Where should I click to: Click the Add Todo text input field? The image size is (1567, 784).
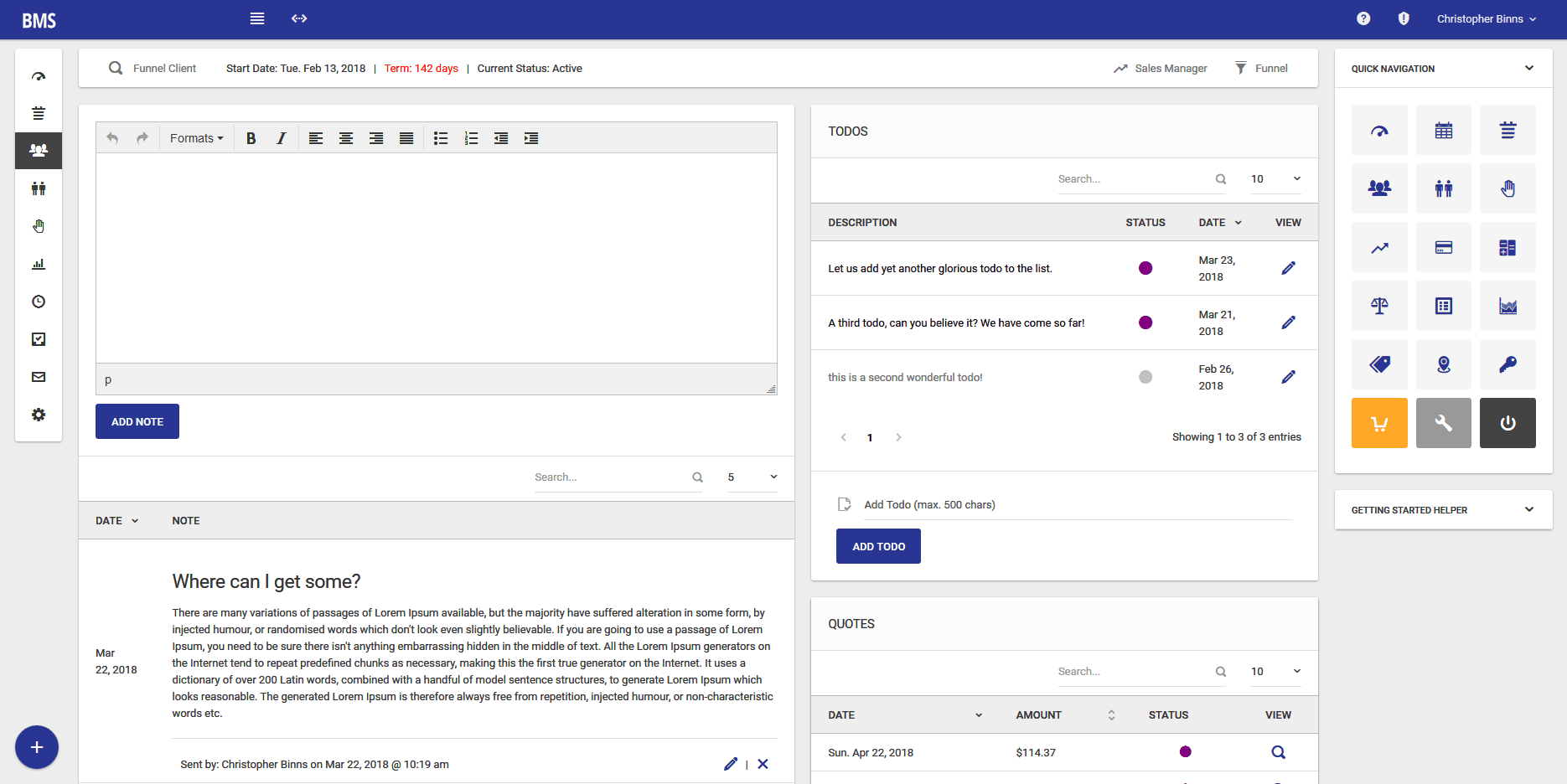coord(1077,505)
